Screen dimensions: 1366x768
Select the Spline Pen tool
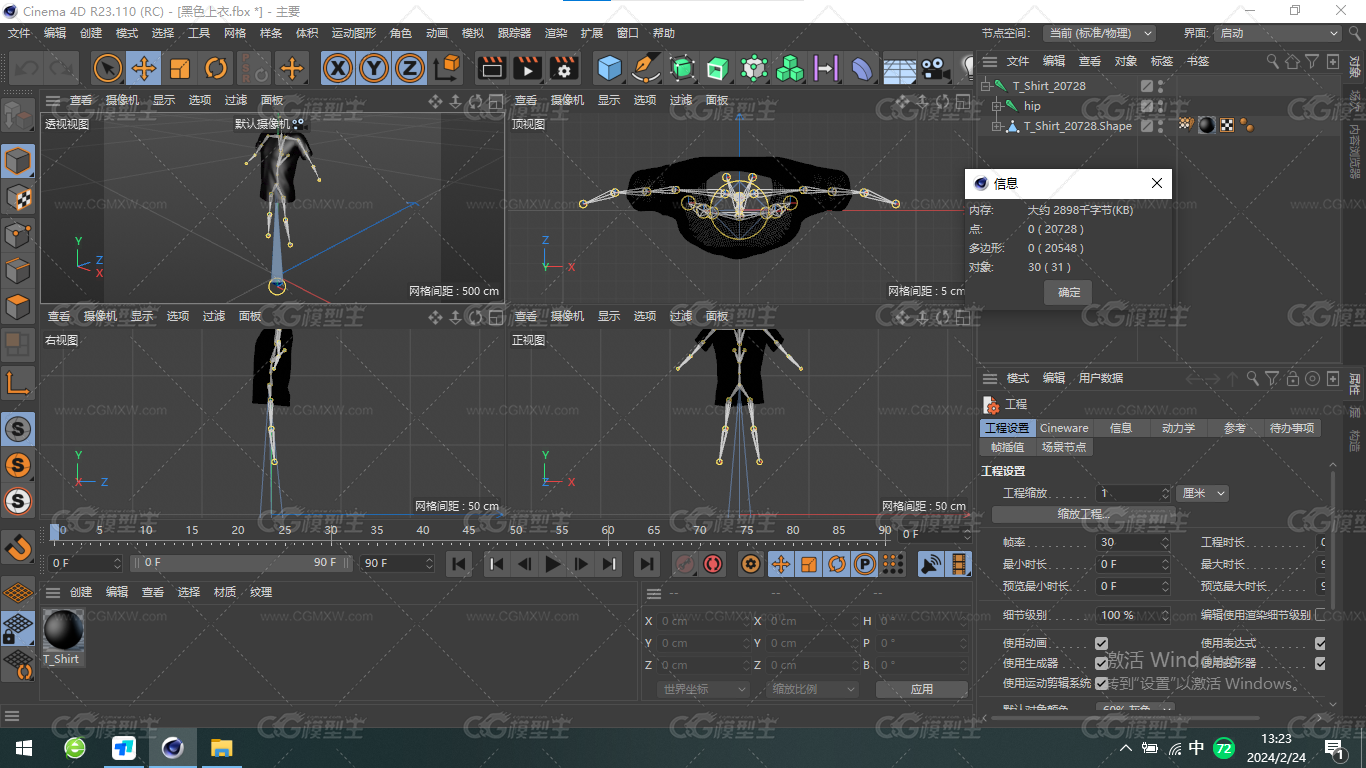[646, 68]
